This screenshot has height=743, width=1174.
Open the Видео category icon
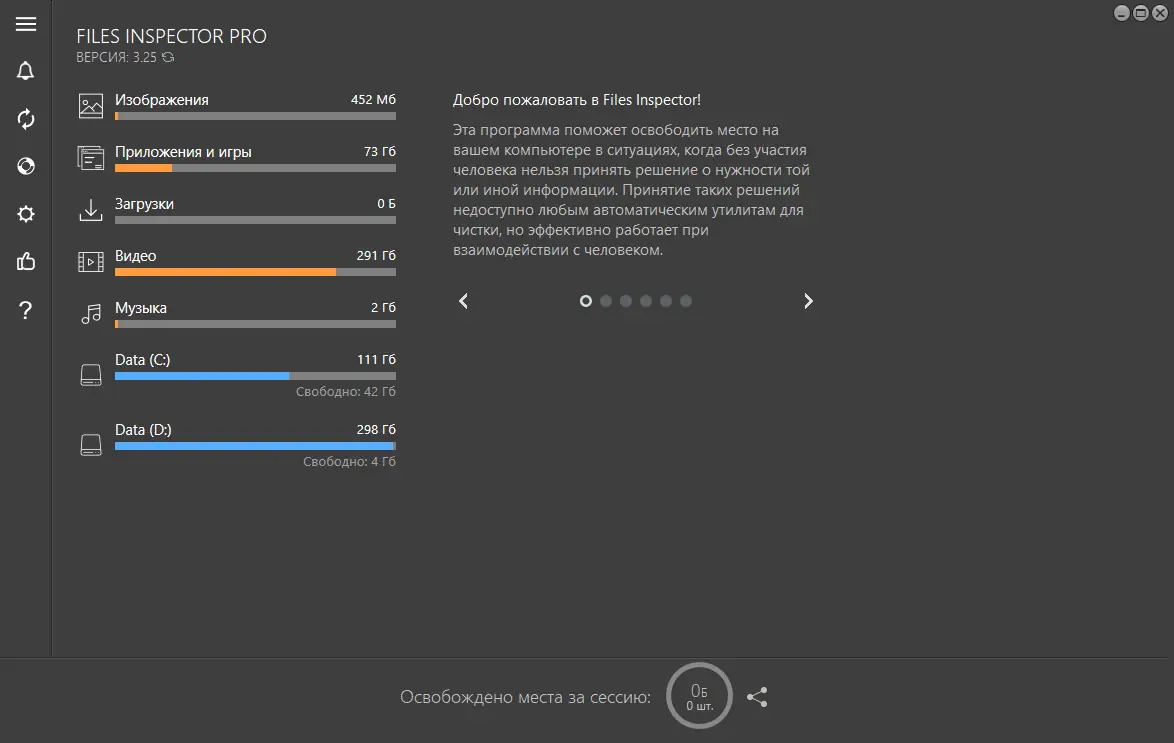point(91,260)
